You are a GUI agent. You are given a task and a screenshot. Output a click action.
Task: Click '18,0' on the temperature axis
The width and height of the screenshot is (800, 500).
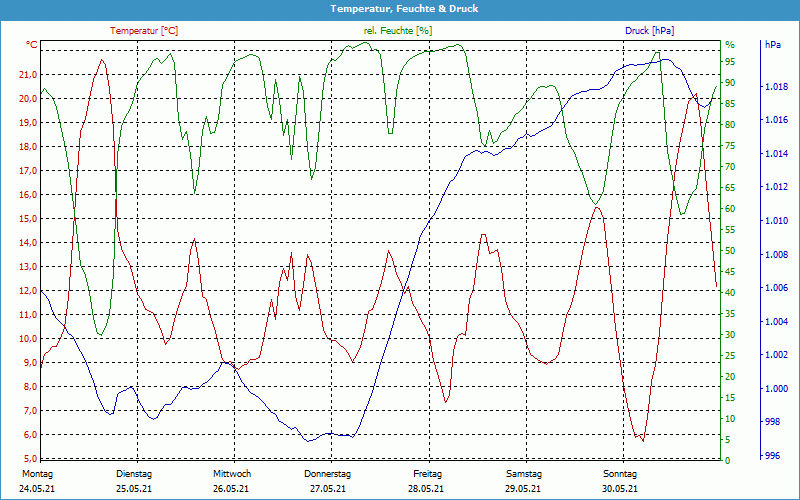(28, 147)
